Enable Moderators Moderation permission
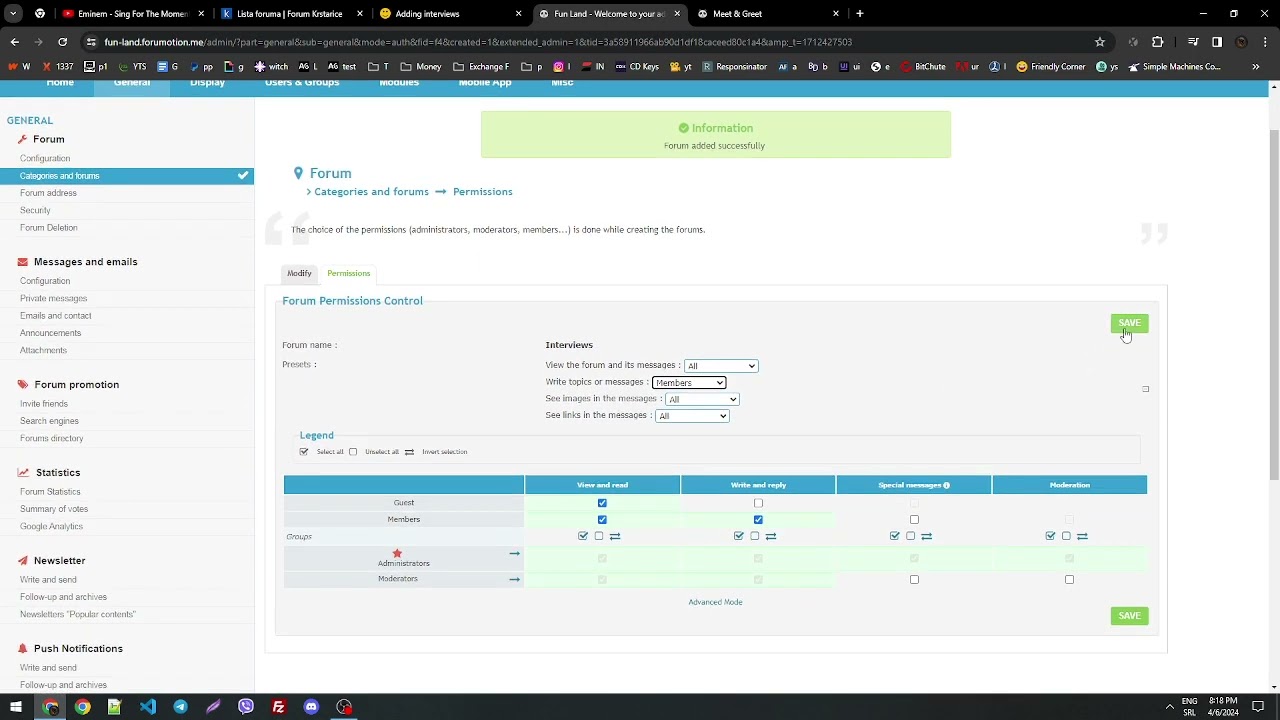The image size is (1280, 720). pyautogui.click(x=1069, y=580)
